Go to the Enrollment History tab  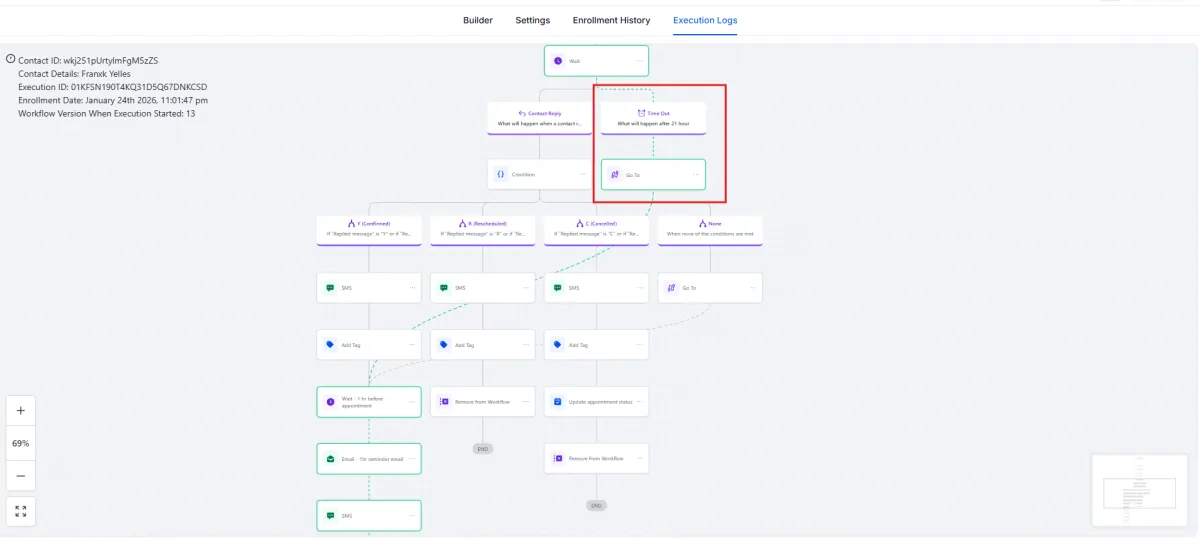611,20
